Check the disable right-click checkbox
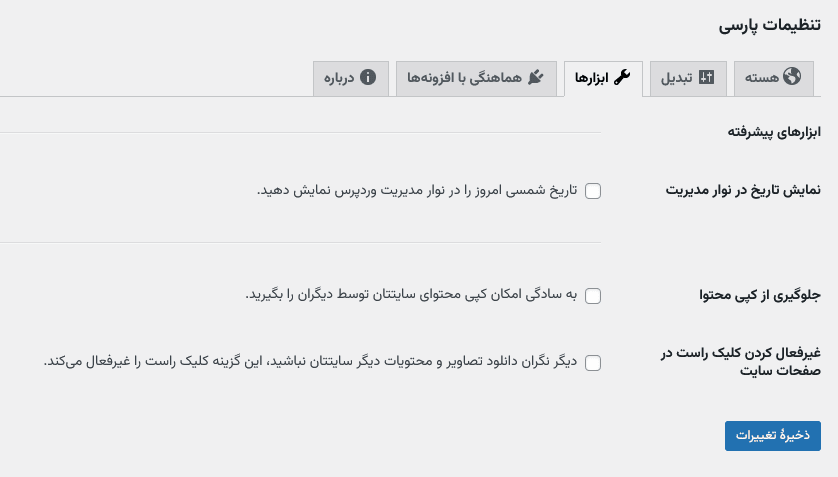Image resolution: width=838 pixels, height=477 pixels. point(593,363)
